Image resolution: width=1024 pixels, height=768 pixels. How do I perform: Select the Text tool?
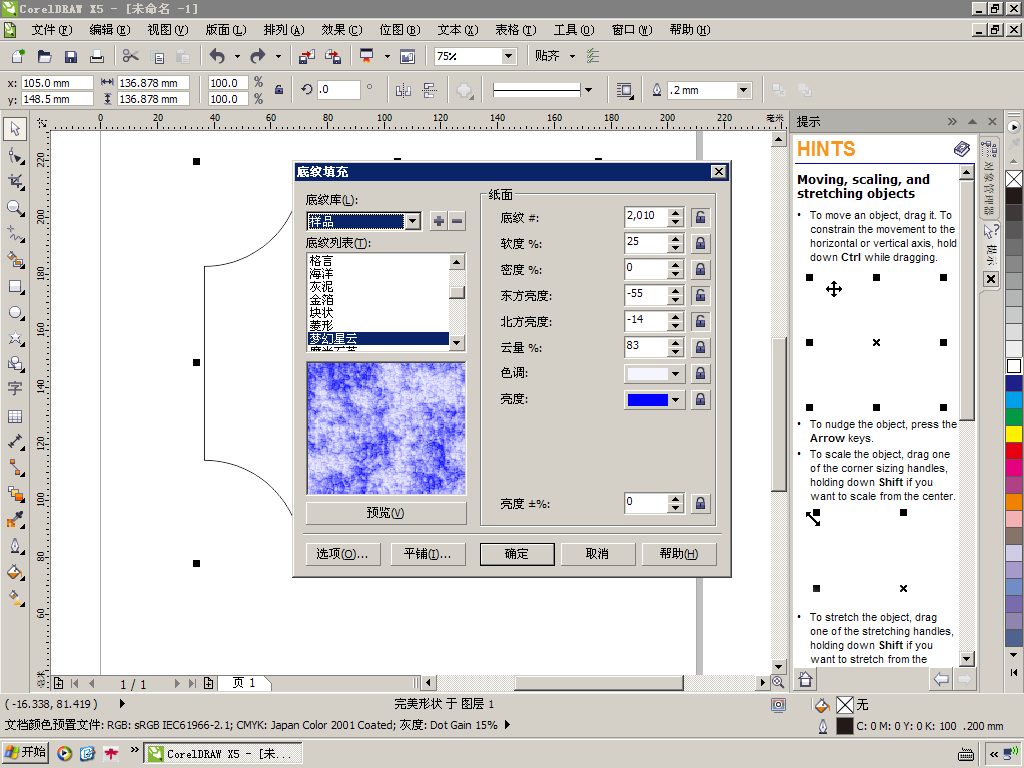(x=16, y=389)
